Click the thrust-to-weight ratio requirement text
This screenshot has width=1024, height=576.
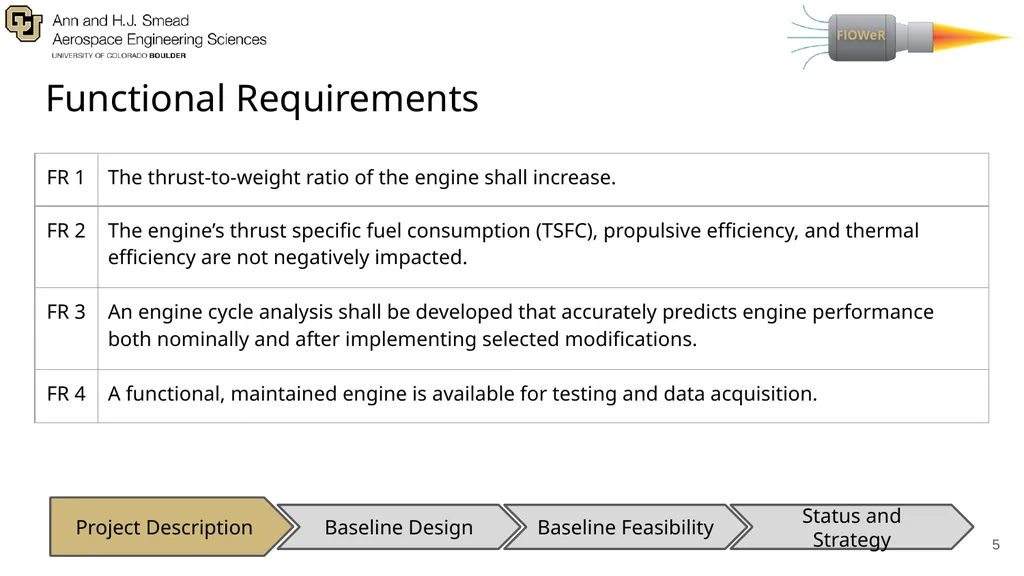(362, 178)
